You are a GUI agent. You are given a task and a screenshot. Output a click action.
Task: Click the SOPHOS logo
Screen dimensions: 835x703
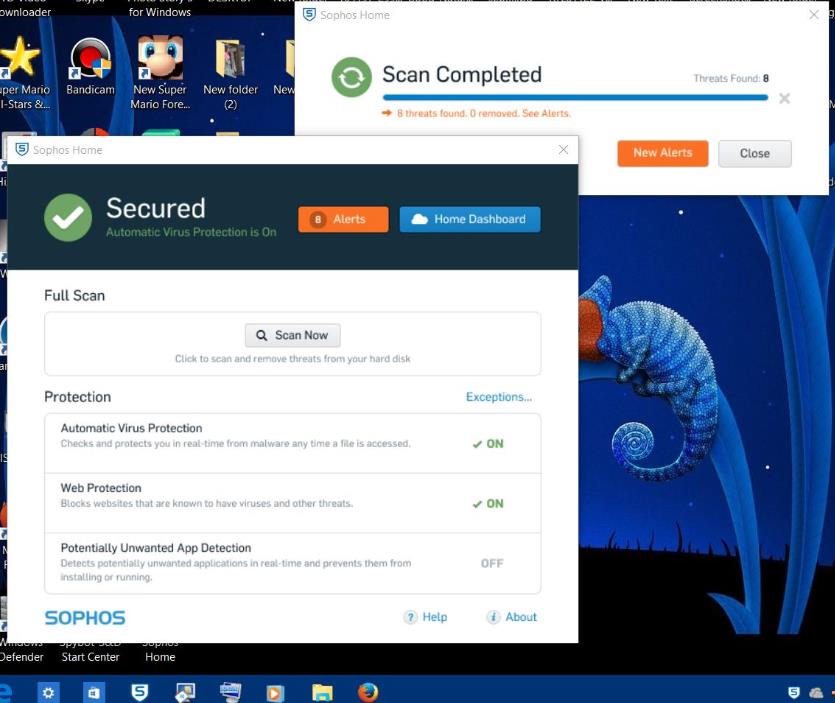click(85, 618)
